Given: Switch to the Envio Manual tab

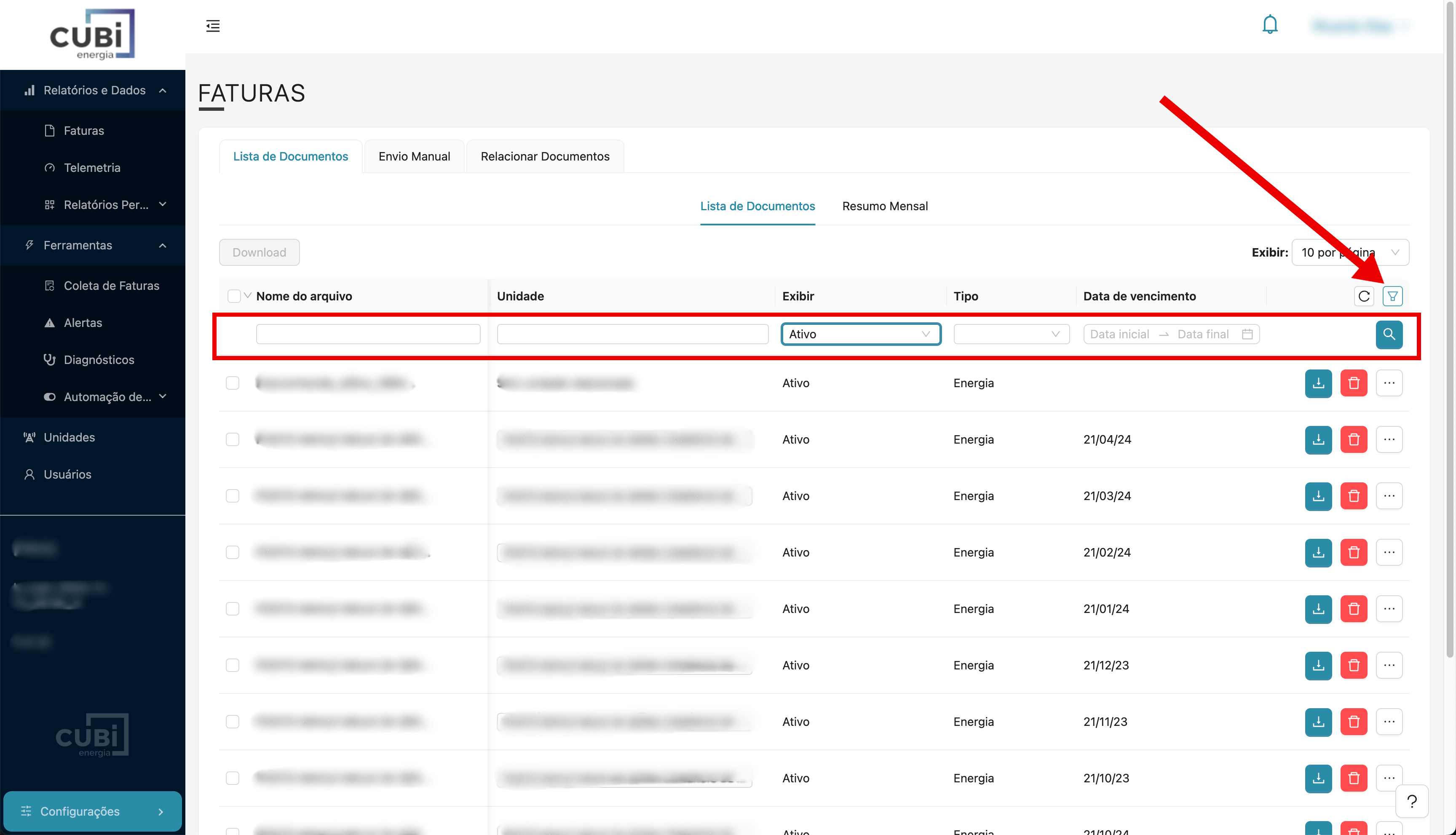Looking at the screenshot, I should pos(414,157).
